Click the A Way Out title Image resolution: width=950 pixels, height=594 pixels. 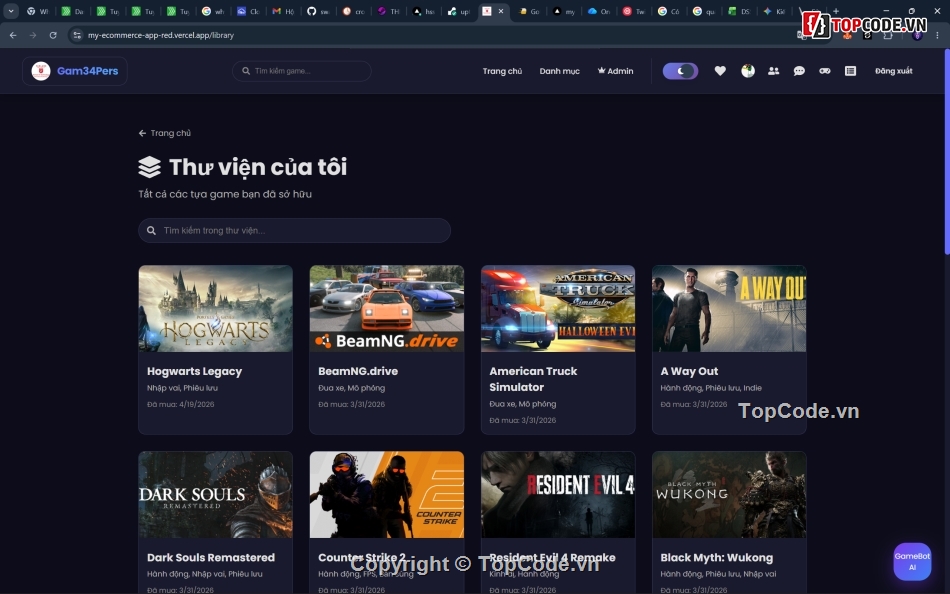pyautogui.click(x=689, y=371)
